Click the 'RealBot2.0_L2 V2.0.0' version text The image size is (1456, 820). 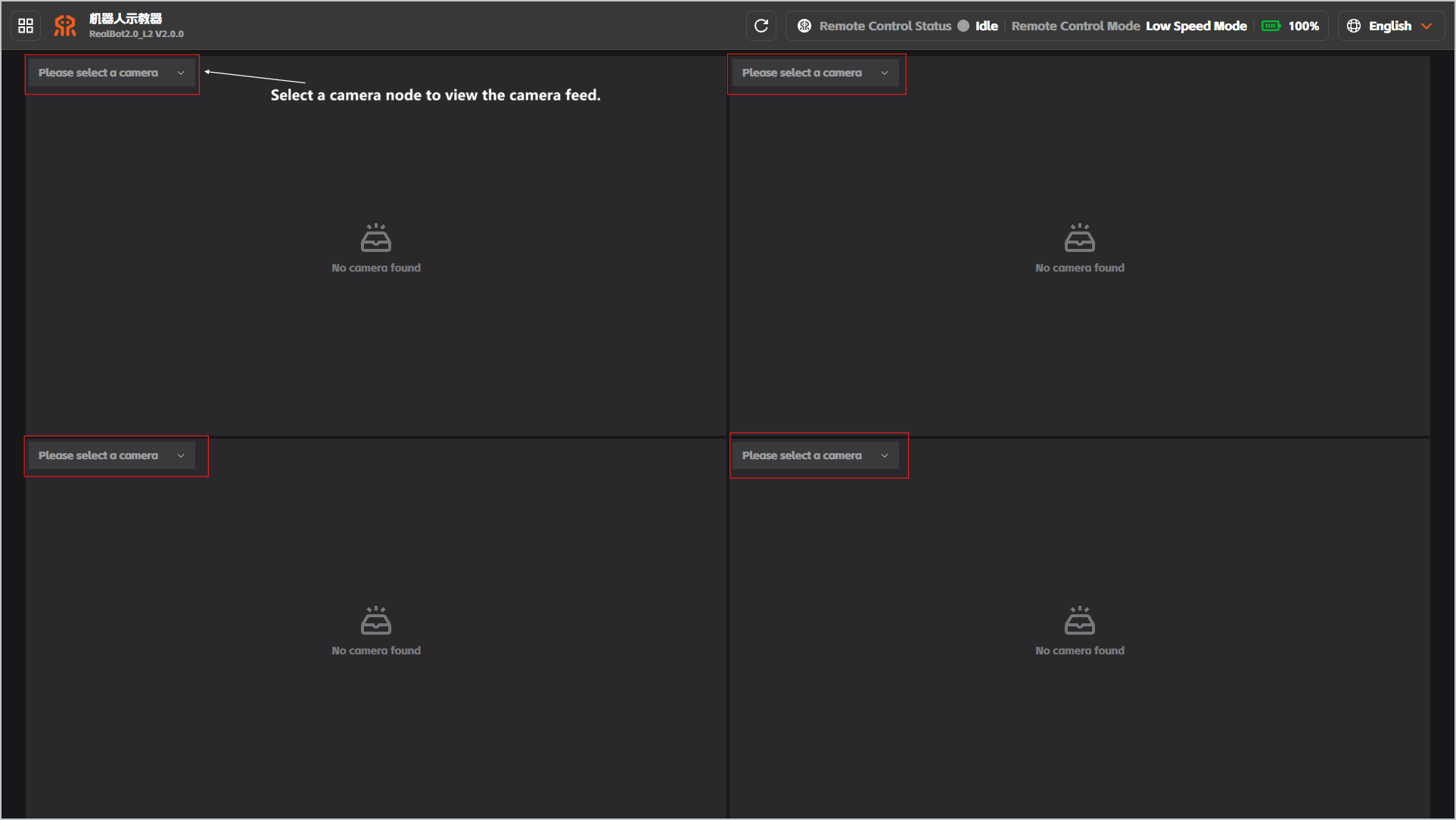click(136, 34)
